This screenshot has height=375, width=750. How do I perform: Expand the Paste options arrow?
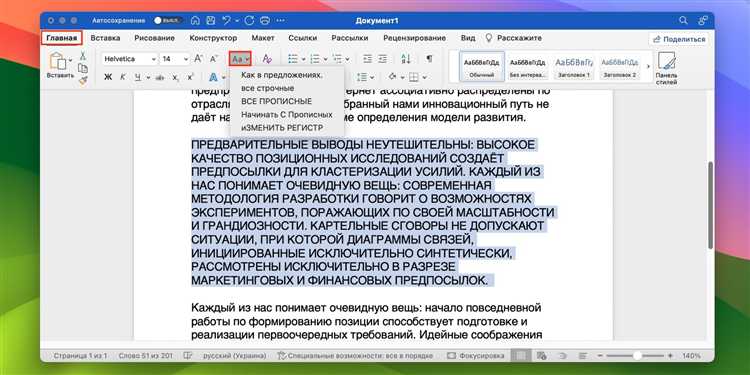coord(70,60)
